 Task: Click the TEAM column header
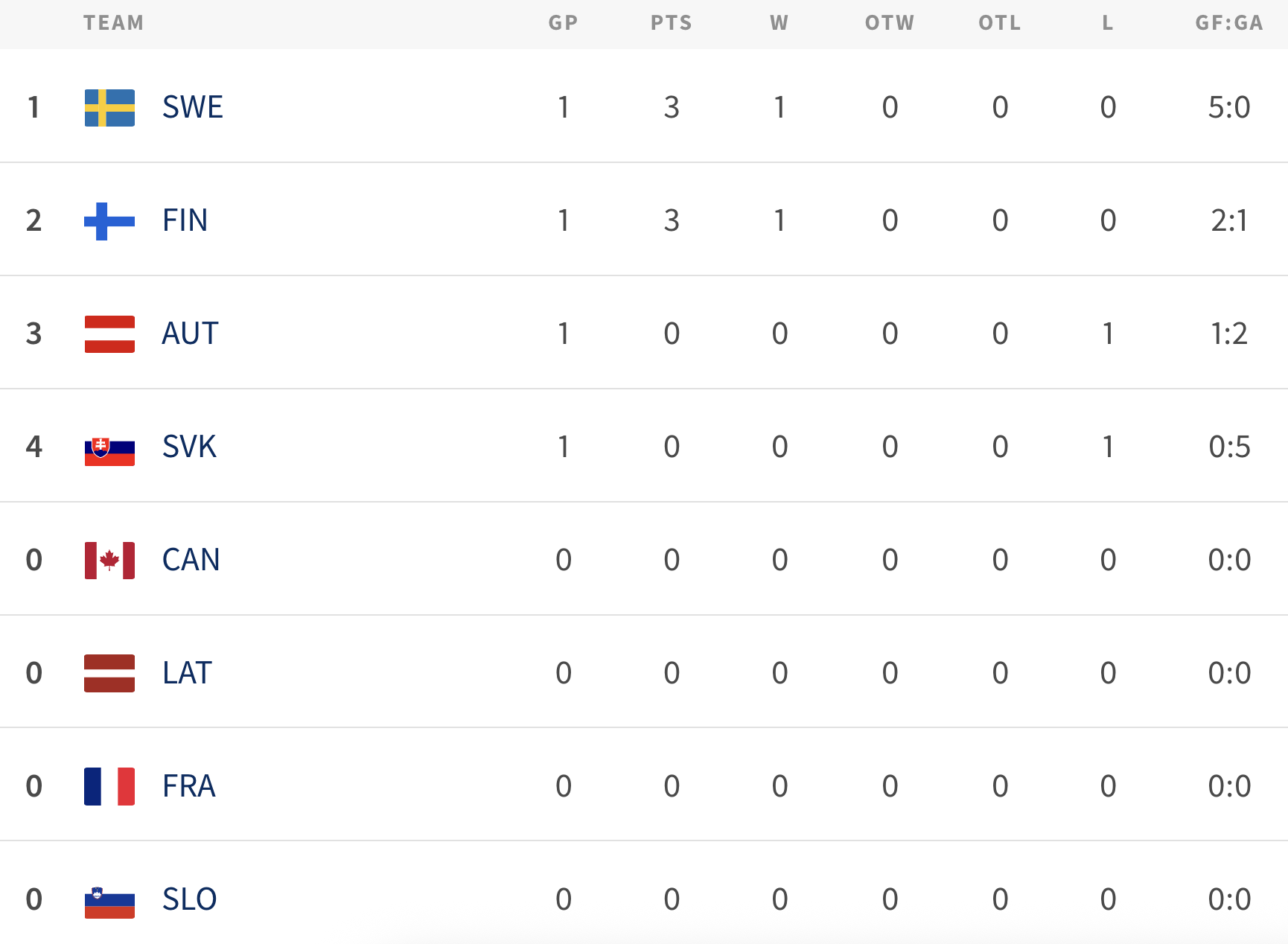[x=113, y=23]
